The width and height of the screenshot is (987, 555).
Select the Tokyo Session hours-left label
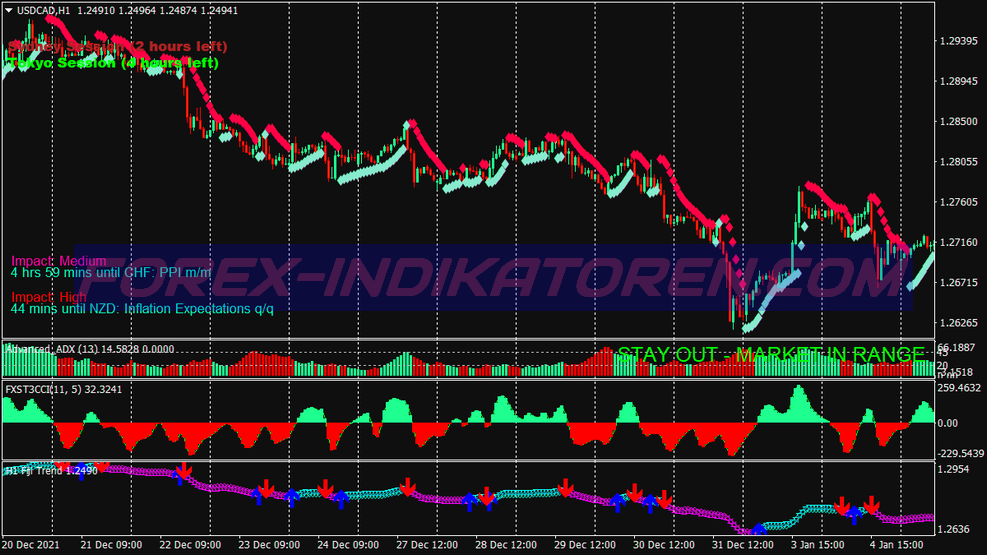tap(114, 63)
